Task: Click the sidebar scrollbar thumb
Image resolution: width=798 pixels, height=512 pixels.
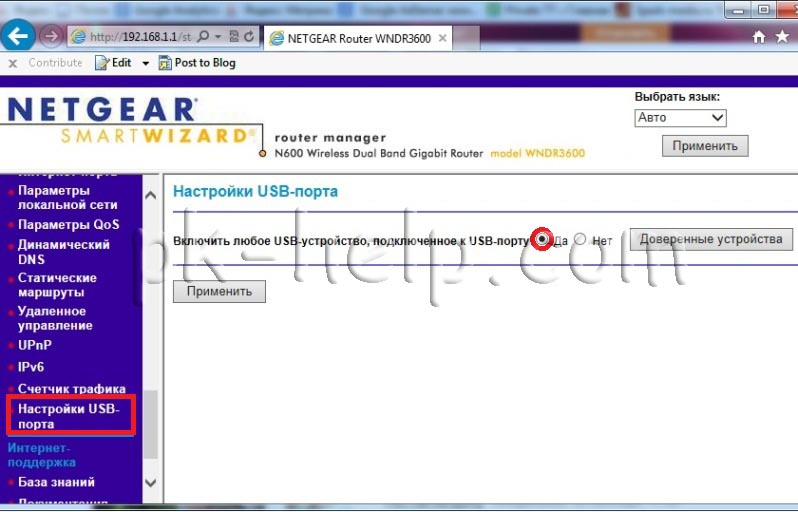Action: [x=151, y=424]
